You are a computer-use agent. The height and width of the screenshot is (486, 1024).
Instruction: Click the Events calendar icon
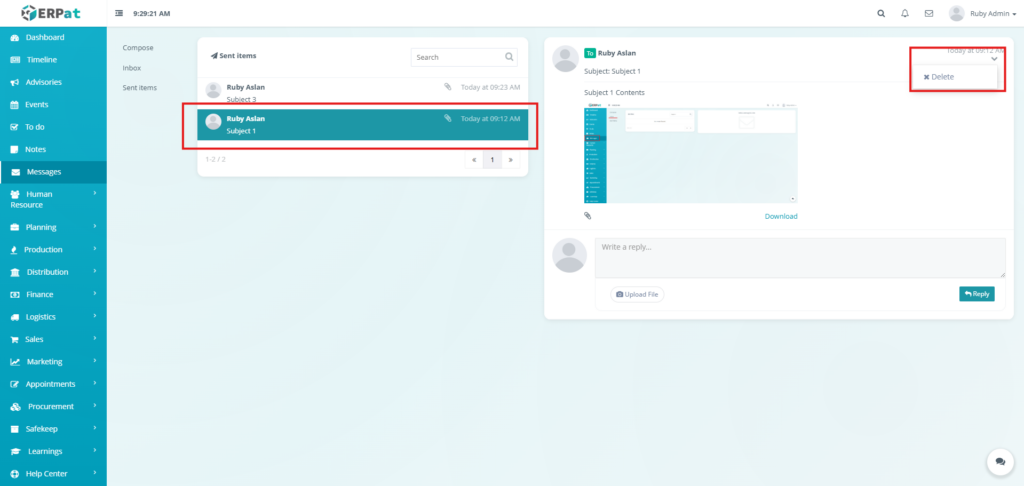[15, 105]
